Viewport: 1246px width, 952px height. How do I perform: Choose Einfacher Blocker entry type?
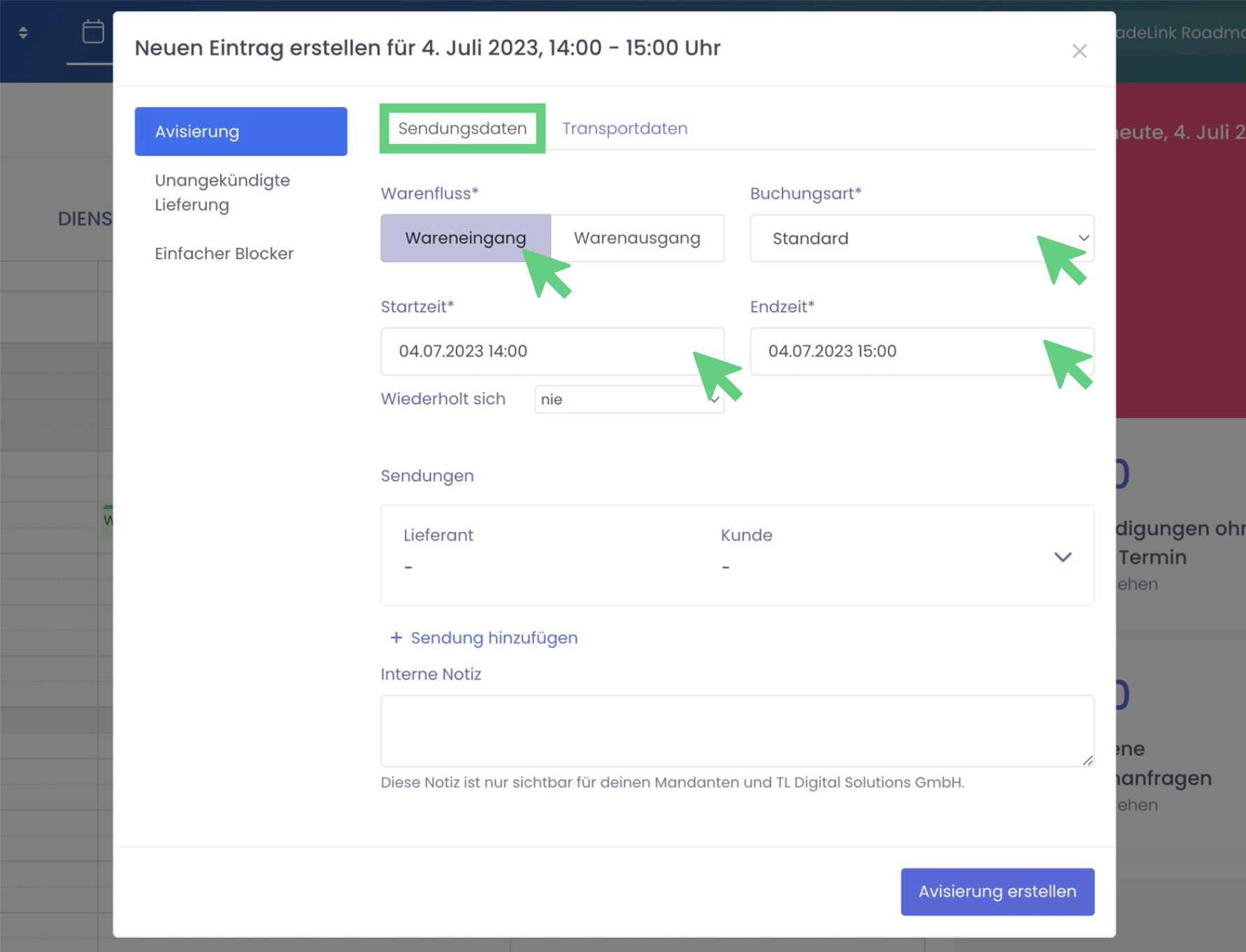pos(224,254)
